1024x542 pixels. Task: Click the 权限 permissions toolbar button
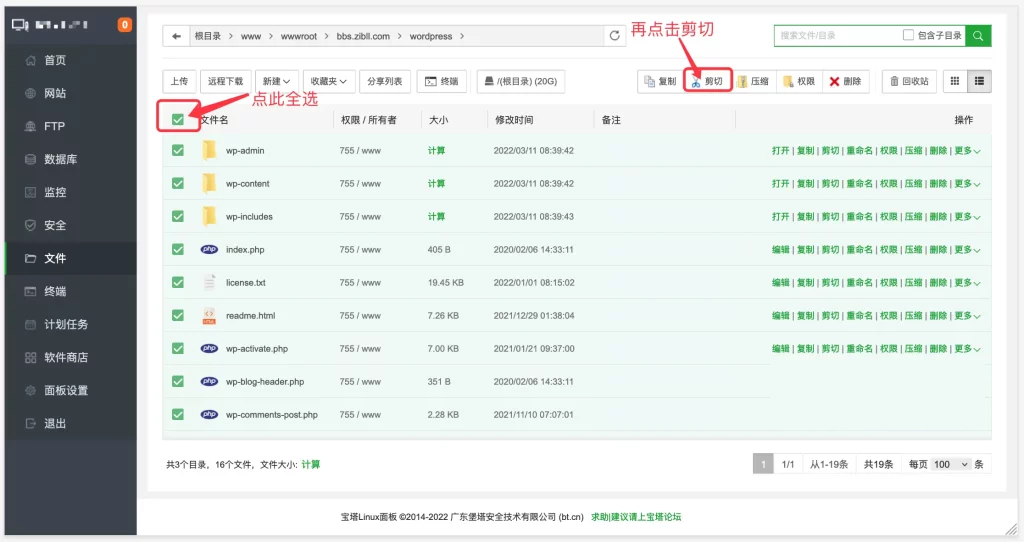tap(799, 81)
